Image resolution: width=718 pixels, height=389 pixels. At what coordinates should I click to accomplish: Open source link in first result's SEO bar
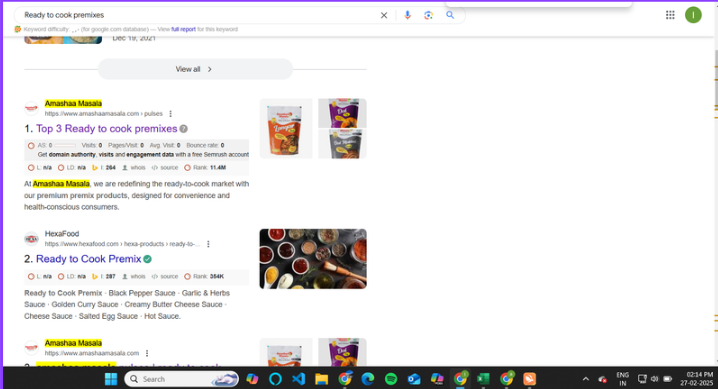point(165,167)
